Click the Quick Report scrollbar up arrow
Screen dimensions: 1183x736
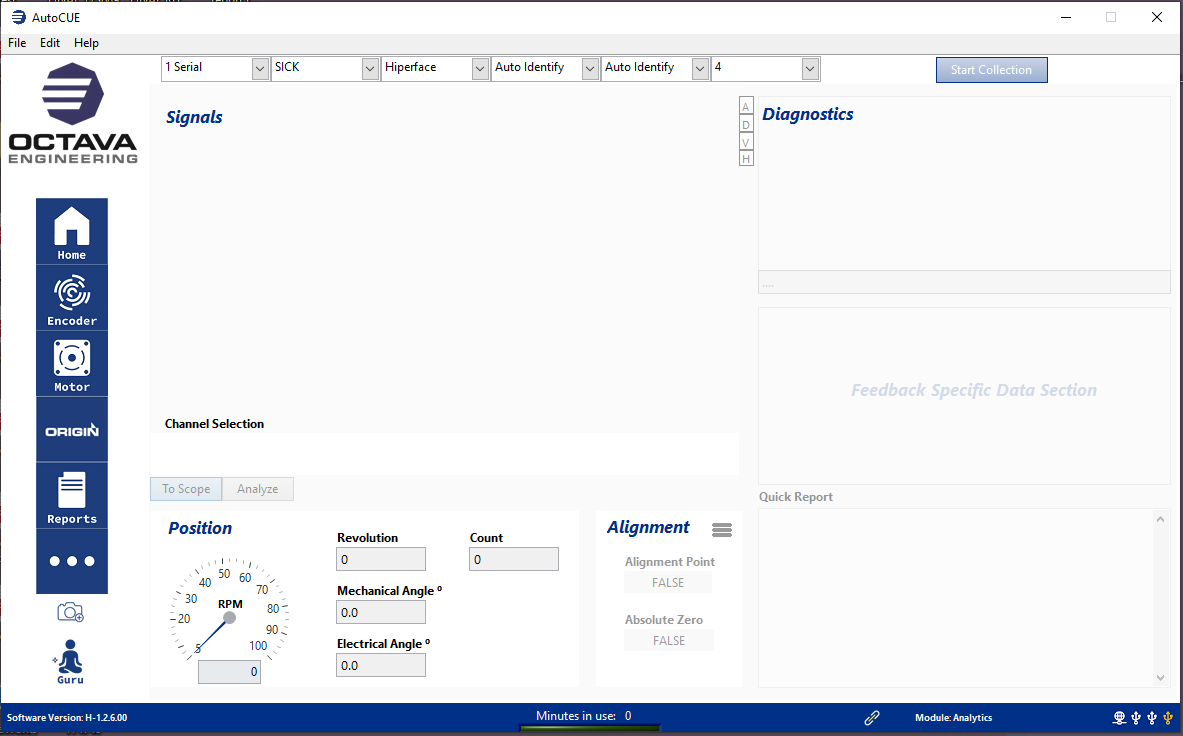1160,519
